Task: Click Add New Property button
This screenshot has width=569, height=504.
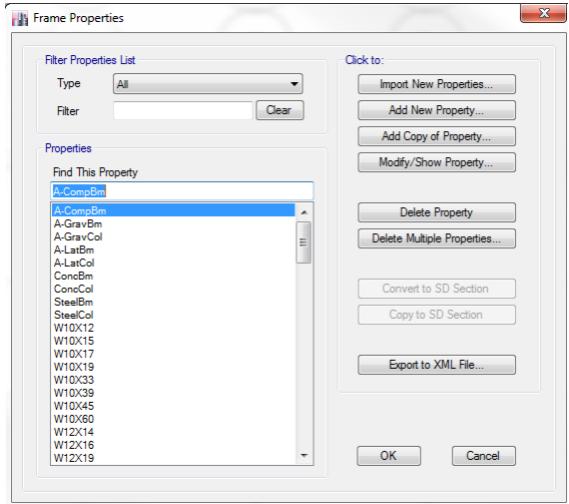Action: [437, 110]
